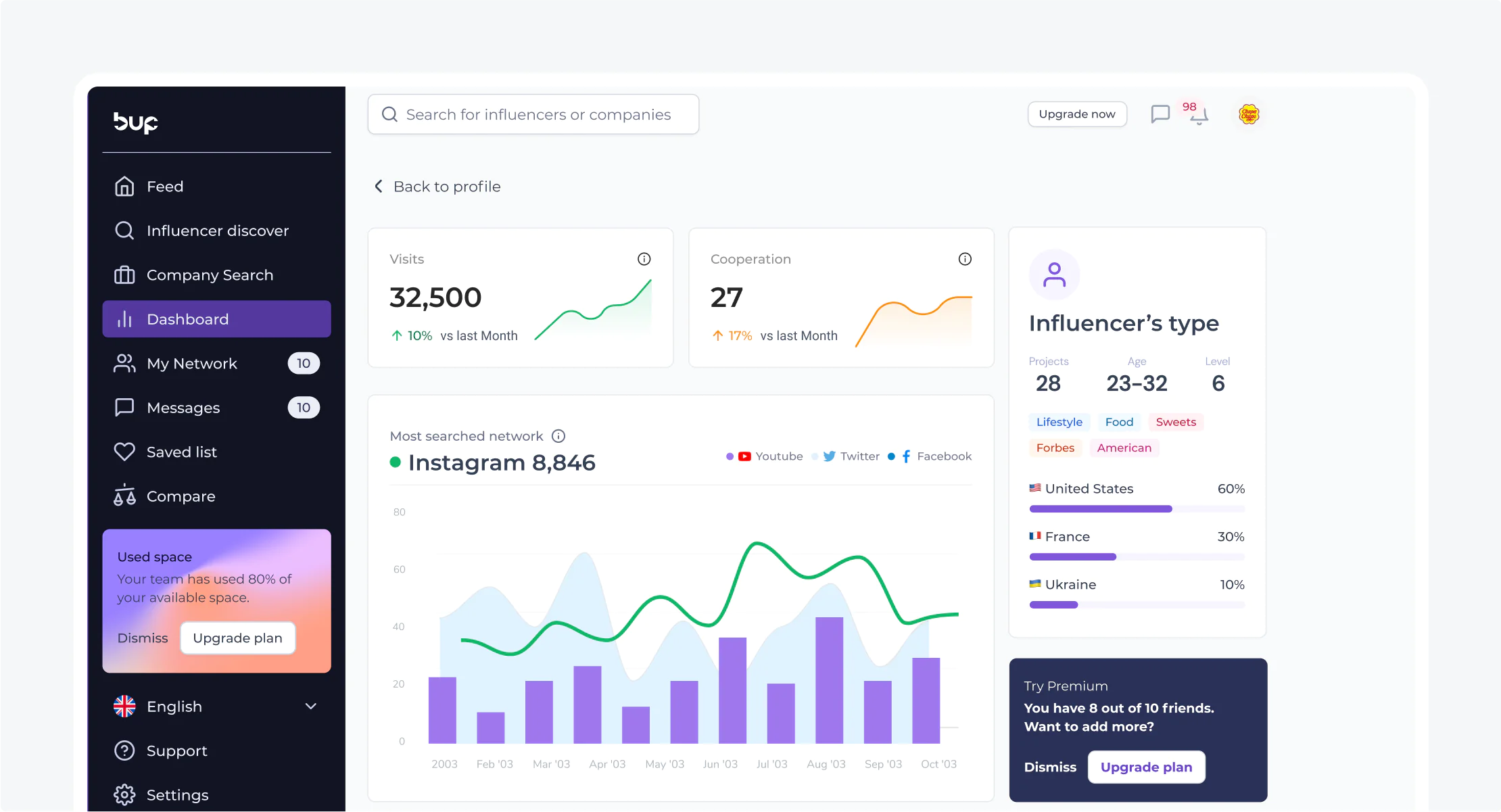Click the UK flag language icon
This screenshot has width=1501, height=812.
tap(124, 706)
